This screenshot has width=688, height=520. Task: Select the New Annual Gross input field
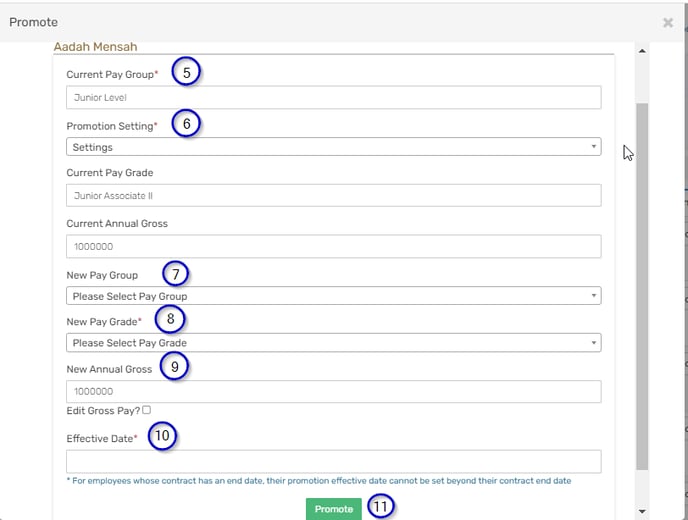pos(333,392)
